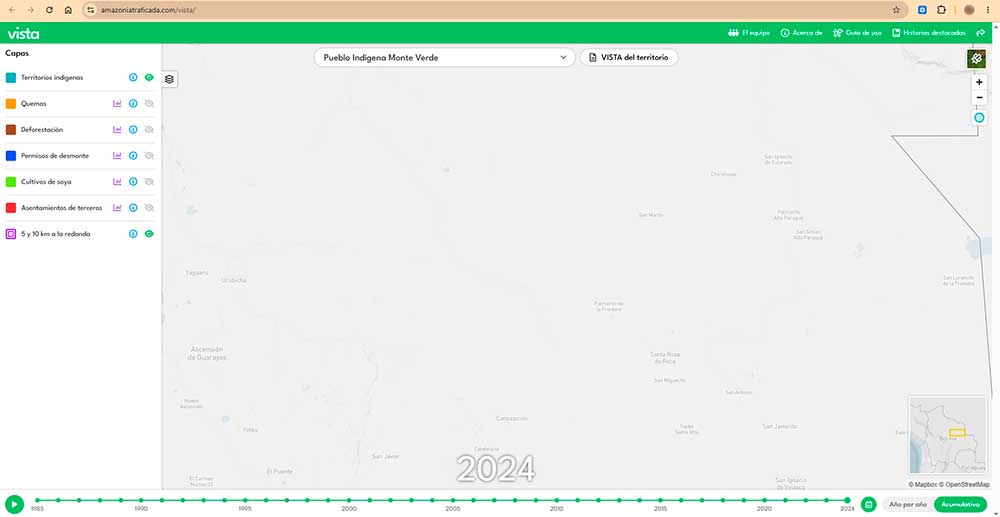This screenshot has width=1000, height=517.
Task: Click the share arrow icon in header
Action: pyautogui.click(x=981, y=33)
